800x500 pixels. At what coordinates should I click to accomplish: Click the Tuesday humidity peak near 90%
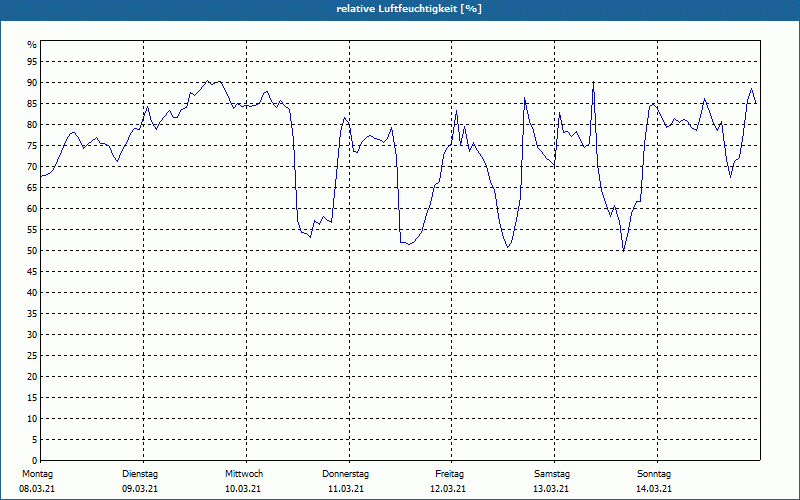(207, 81)
